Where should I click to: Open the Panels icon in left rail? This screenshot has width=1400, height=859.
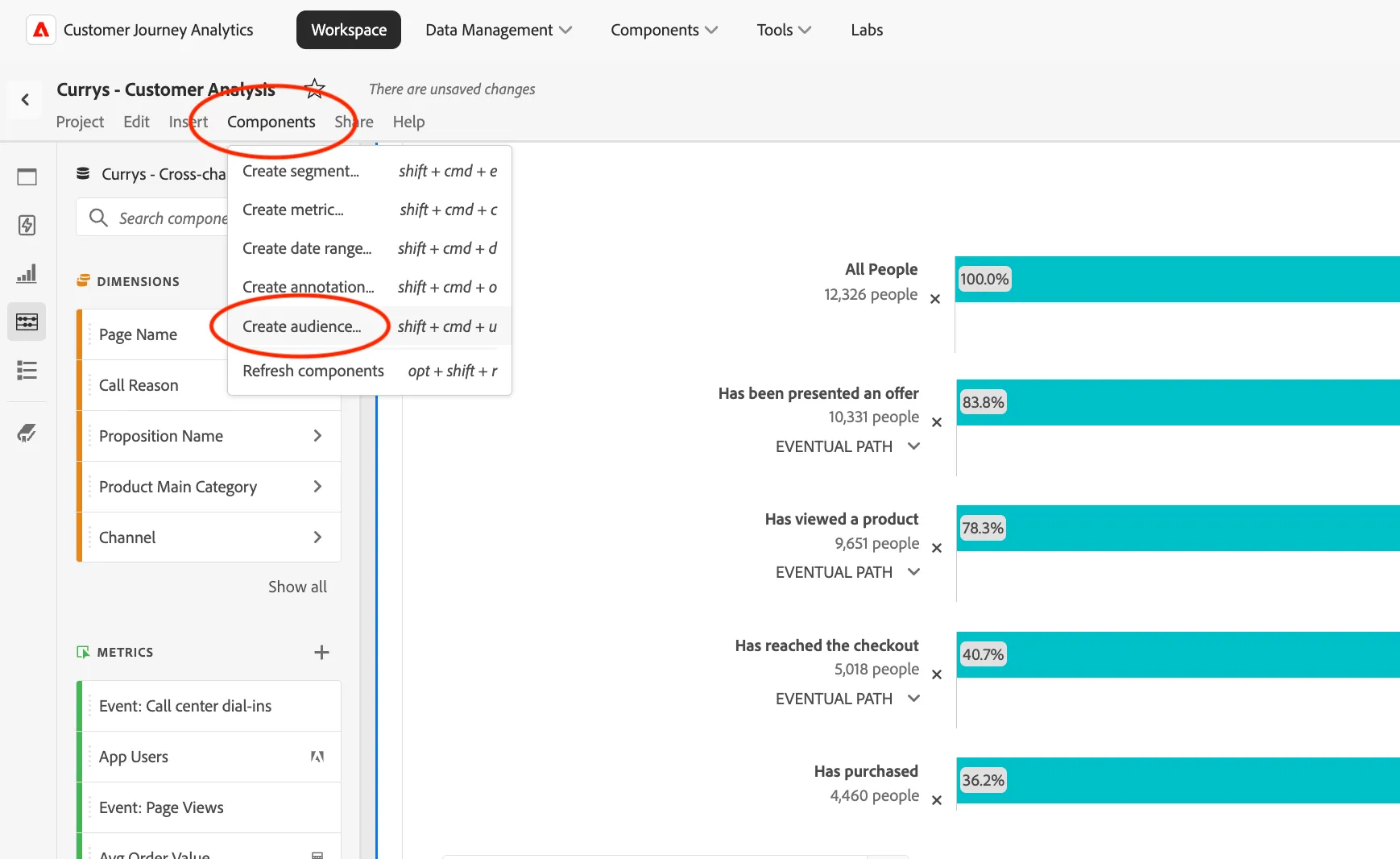click(x=27, y=176)
